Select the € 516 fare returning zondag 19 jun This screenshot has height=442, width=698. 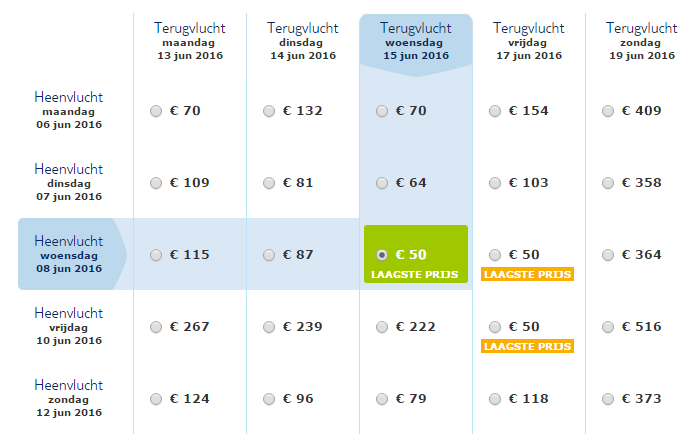pos(608,327)
